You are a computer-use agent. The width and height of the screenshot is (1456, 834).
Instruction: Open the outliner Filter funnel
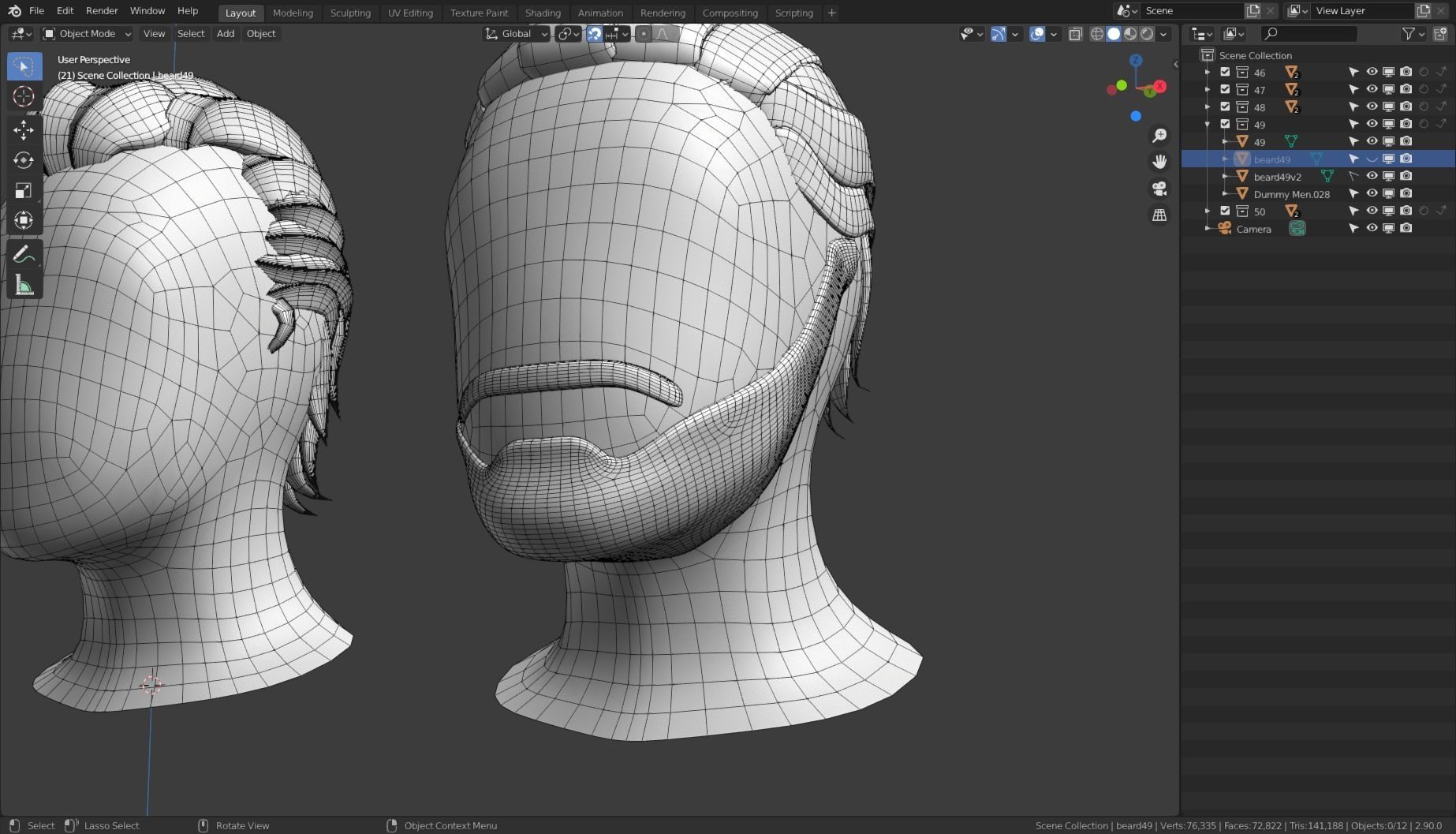pyautogui.click(x=1409, y=34)
